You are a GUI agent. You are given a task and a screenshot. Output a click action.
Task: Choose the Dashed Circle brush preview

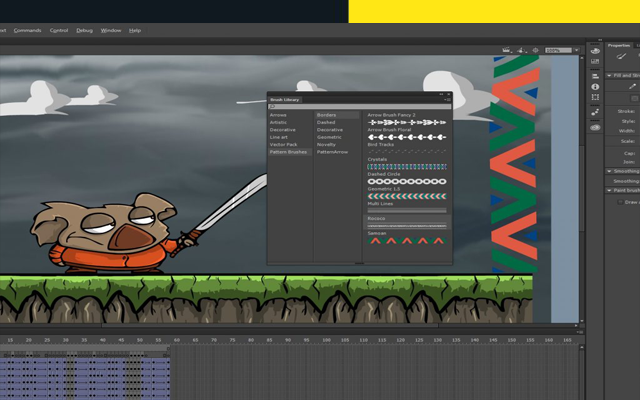tap(406, 181)
